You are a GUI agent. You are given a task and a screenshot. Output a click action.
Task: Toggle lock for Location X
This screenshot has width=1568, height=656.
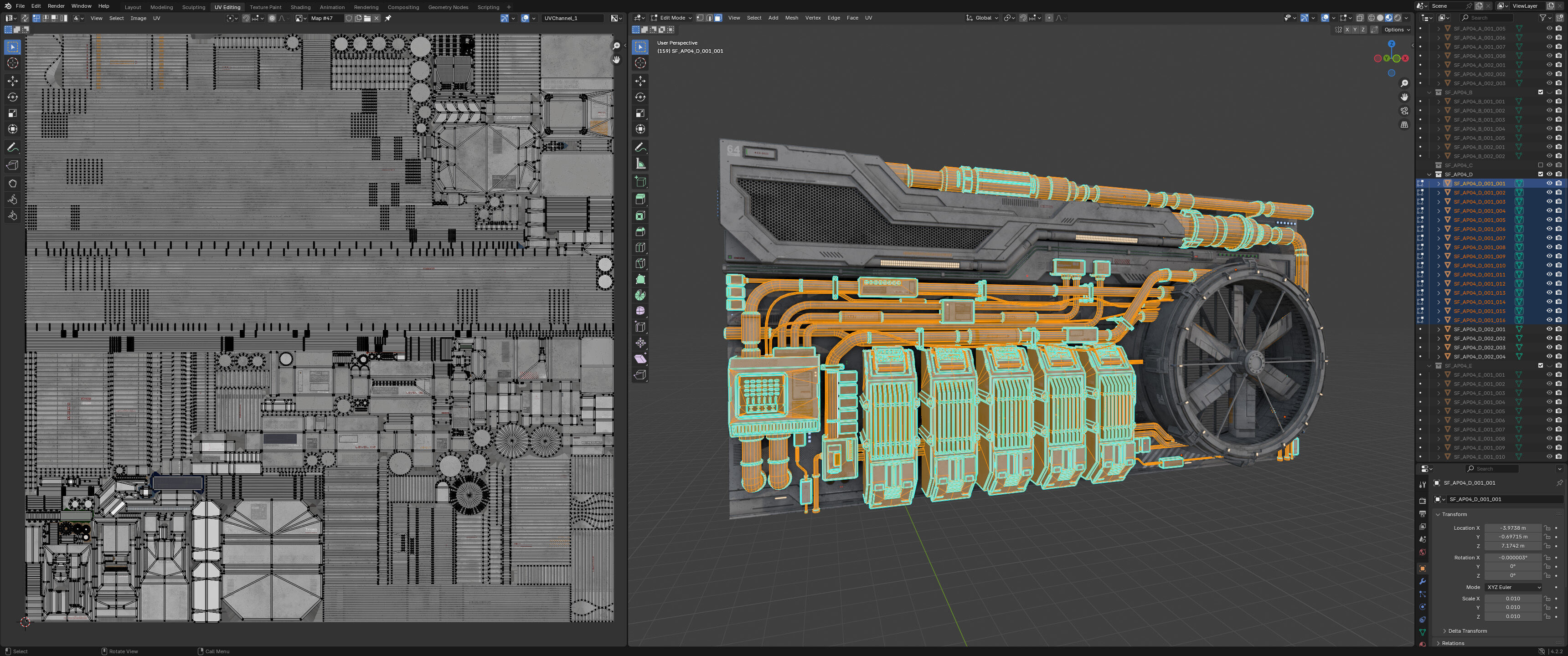click(x=1547, y=528)
